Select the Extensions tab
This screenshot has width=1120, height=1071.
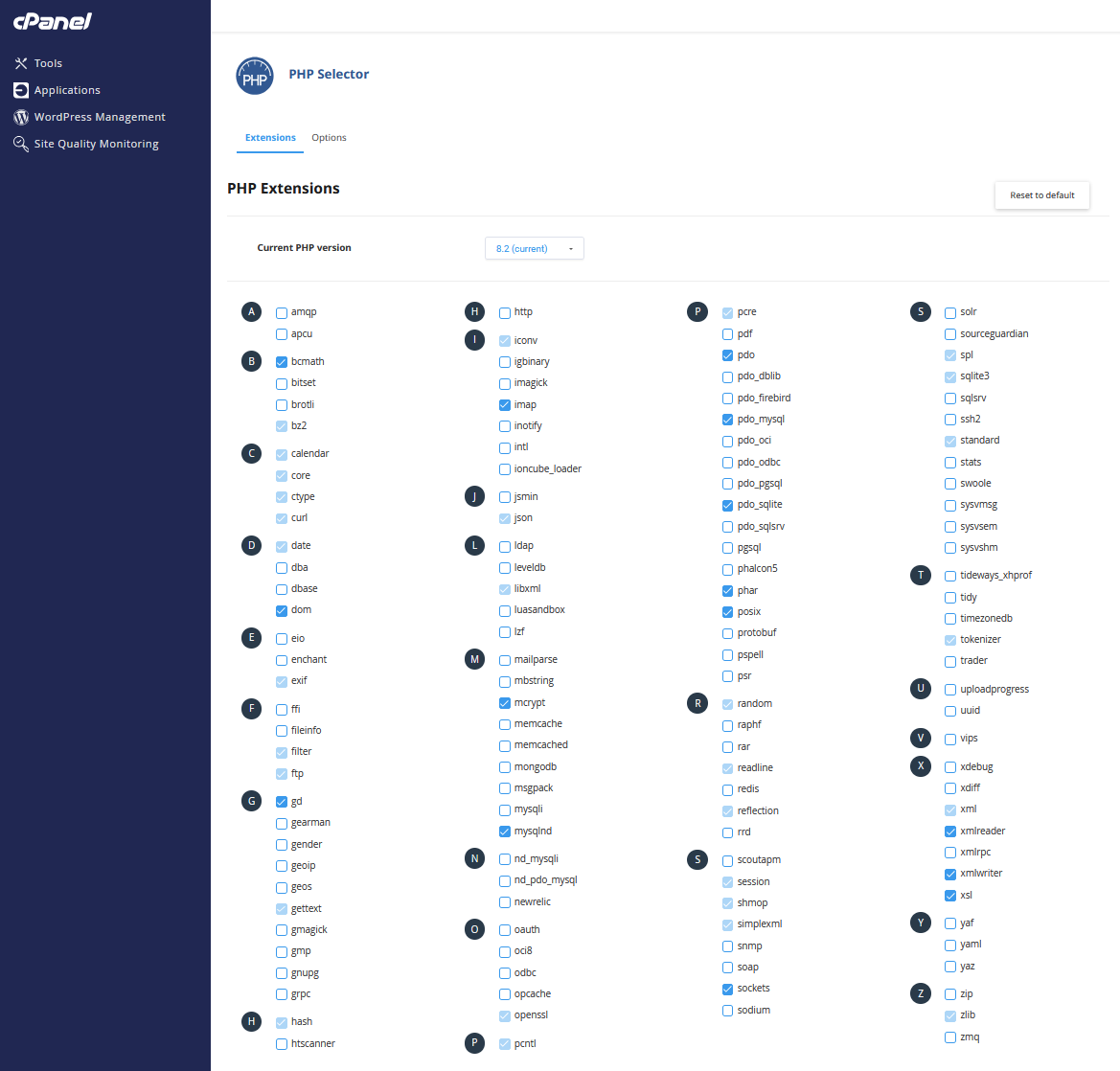pyautogui.click(x=270, y=138)
